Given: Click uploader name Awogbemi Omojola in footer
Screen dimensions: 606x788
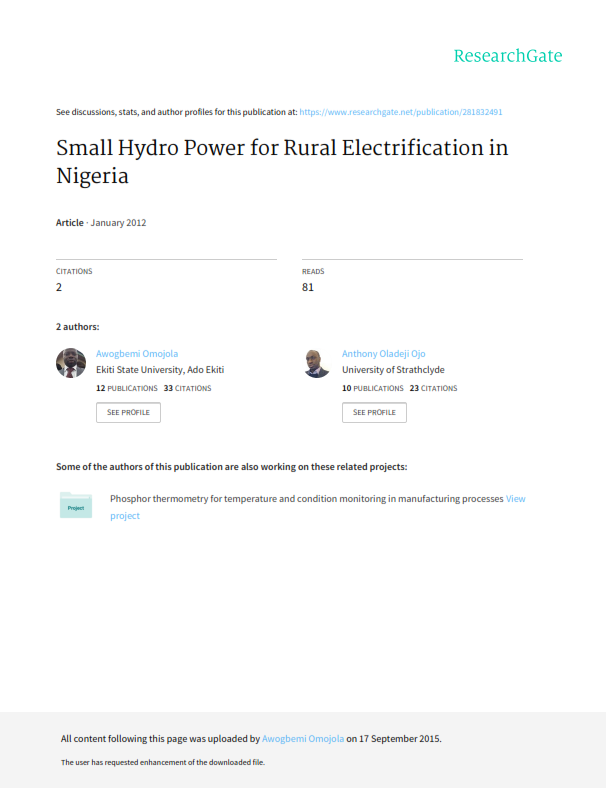Looking at the screenshot, I should (x=303, y=739).
